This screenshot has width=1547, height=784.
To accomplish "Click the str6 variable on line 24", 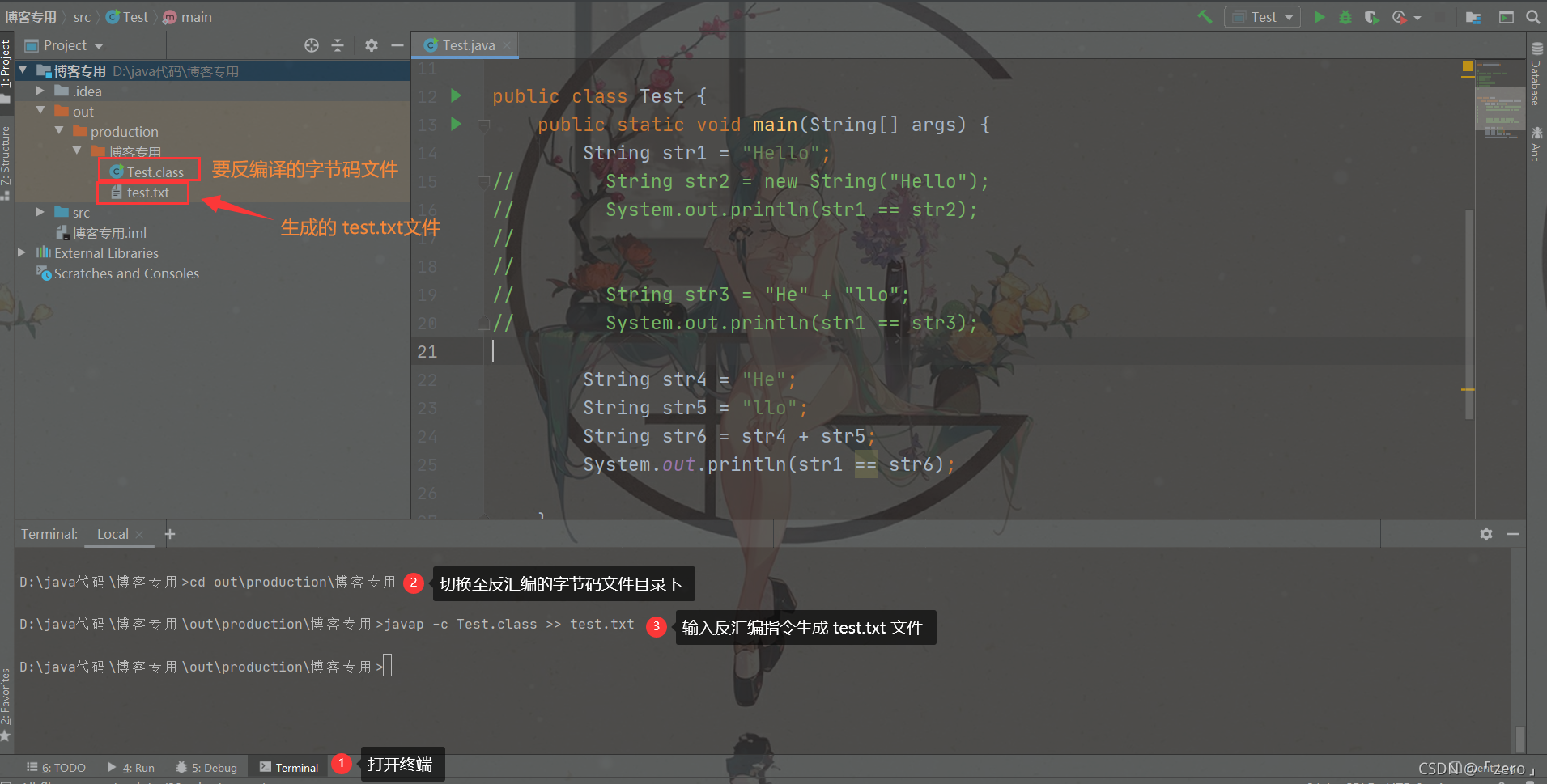I will (684, 436).
